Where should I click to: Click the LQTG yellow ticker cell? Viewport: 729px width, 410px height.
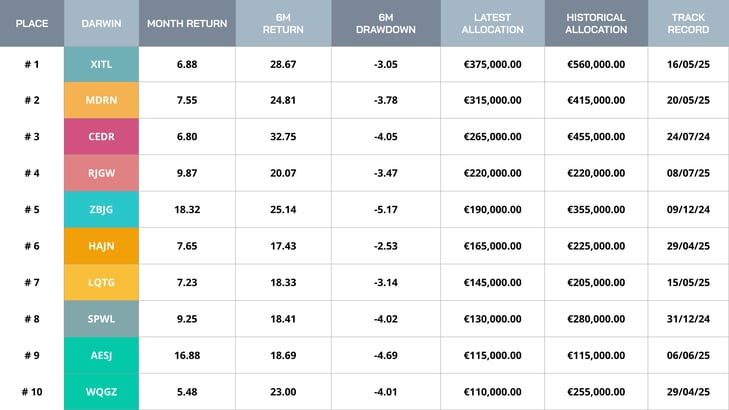click(x=101, y=283)
